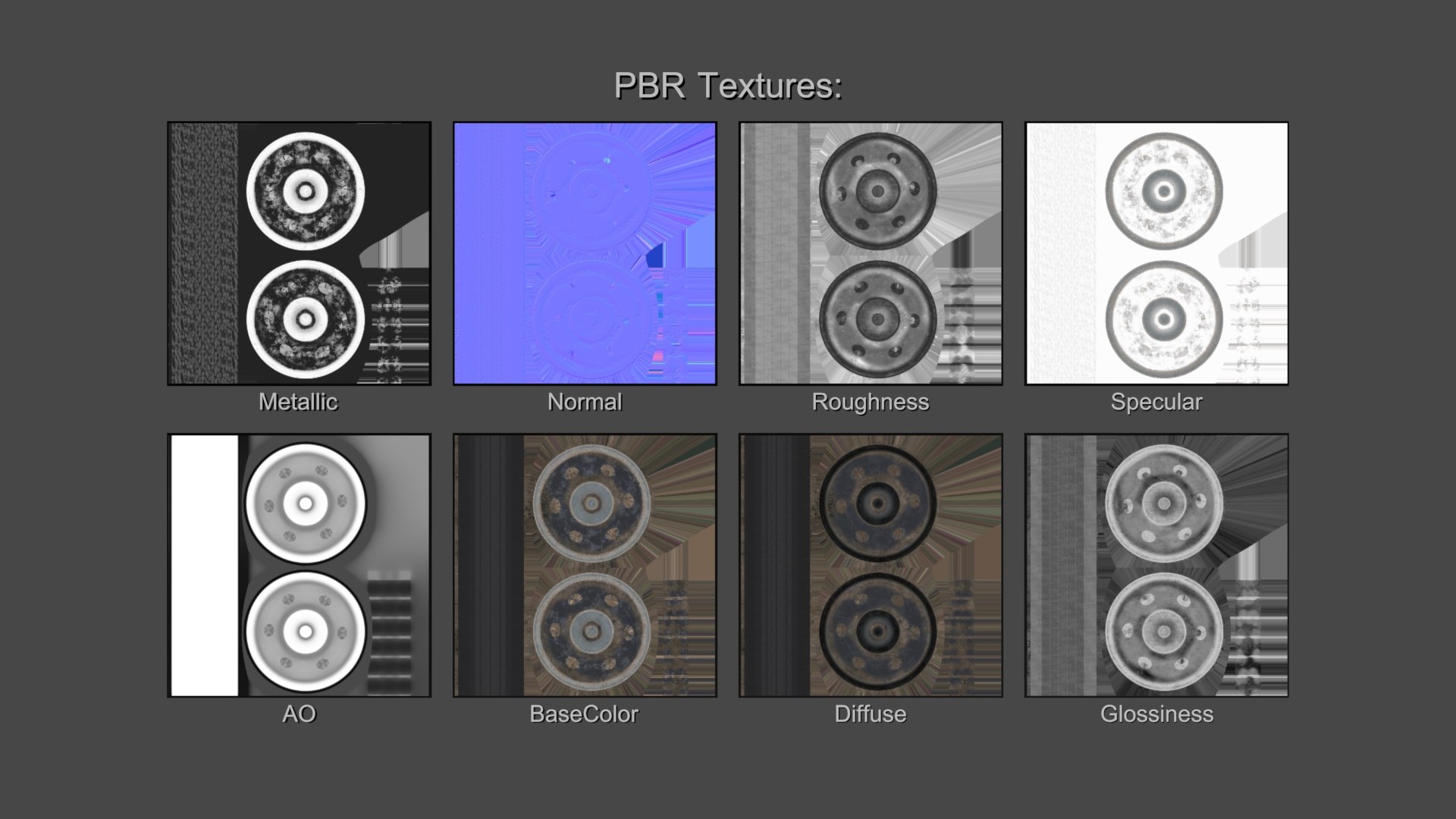Click the 'AO' caption label
The width and height of the screenshot is (1456, 819).
click(x=299, y=714)
